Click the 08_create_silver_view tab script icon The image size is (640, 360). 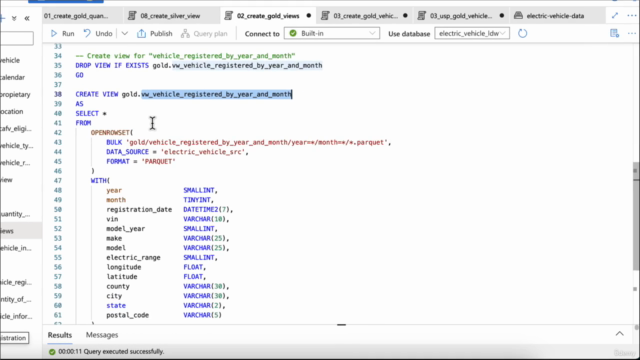coord(132,16)
